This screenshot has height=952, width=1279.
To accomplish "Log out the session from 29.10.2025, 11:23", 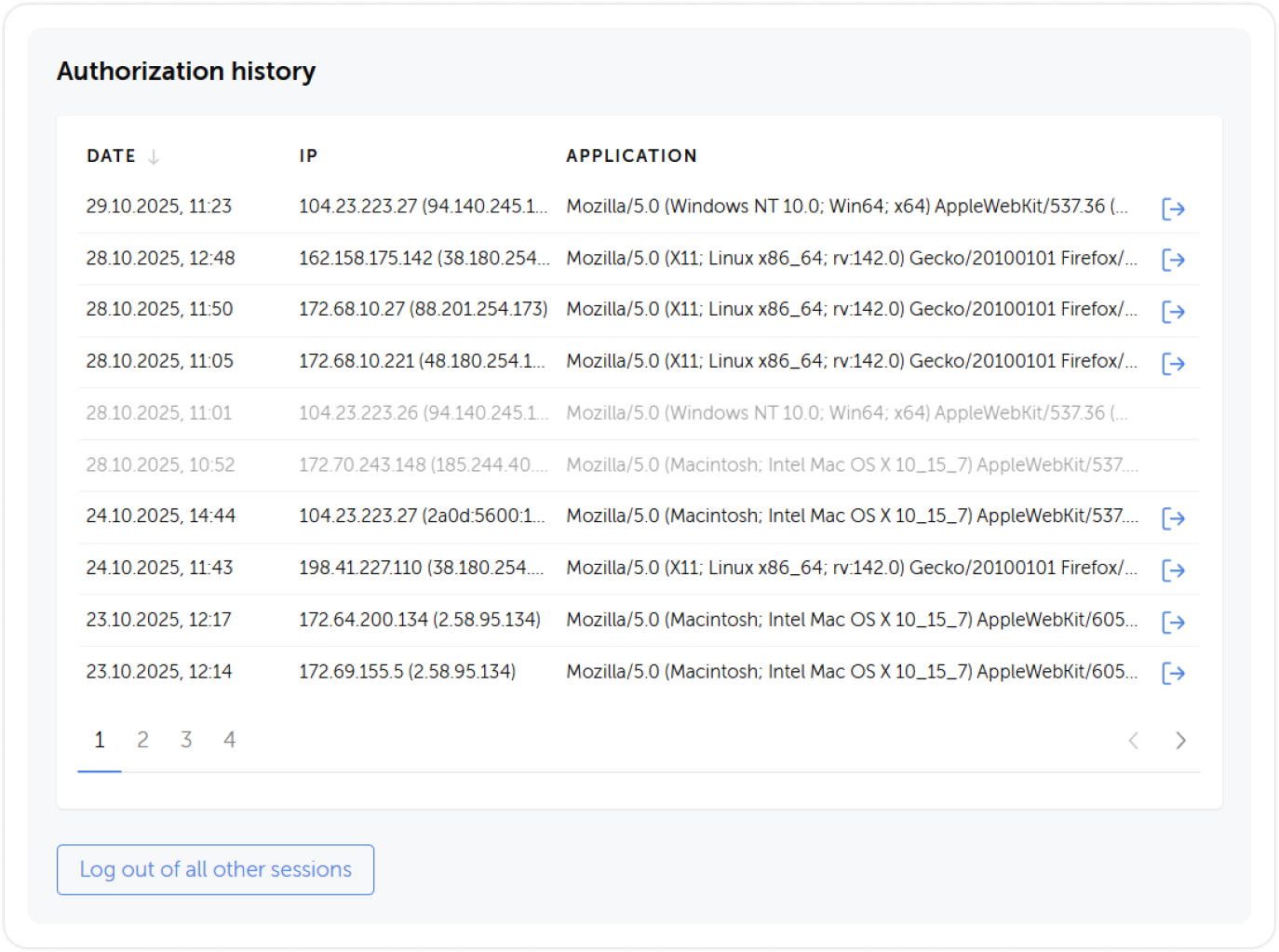I will pyautogui.click(x=1174, y=208).
